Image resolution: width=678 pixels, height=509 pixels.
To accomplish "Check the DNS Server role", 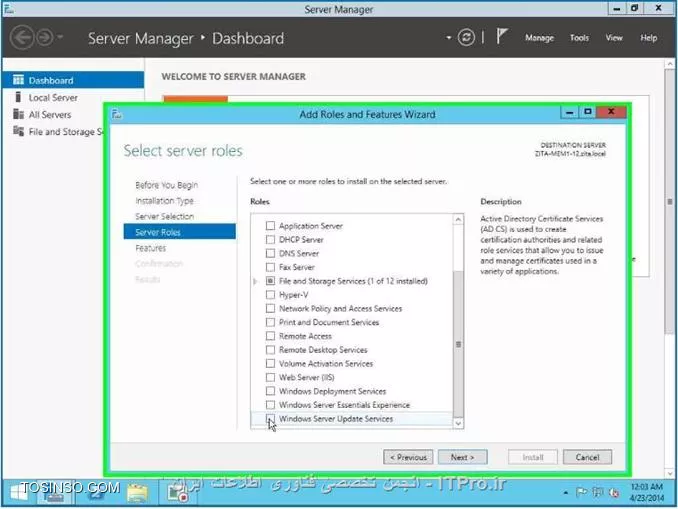I will 270,253.
